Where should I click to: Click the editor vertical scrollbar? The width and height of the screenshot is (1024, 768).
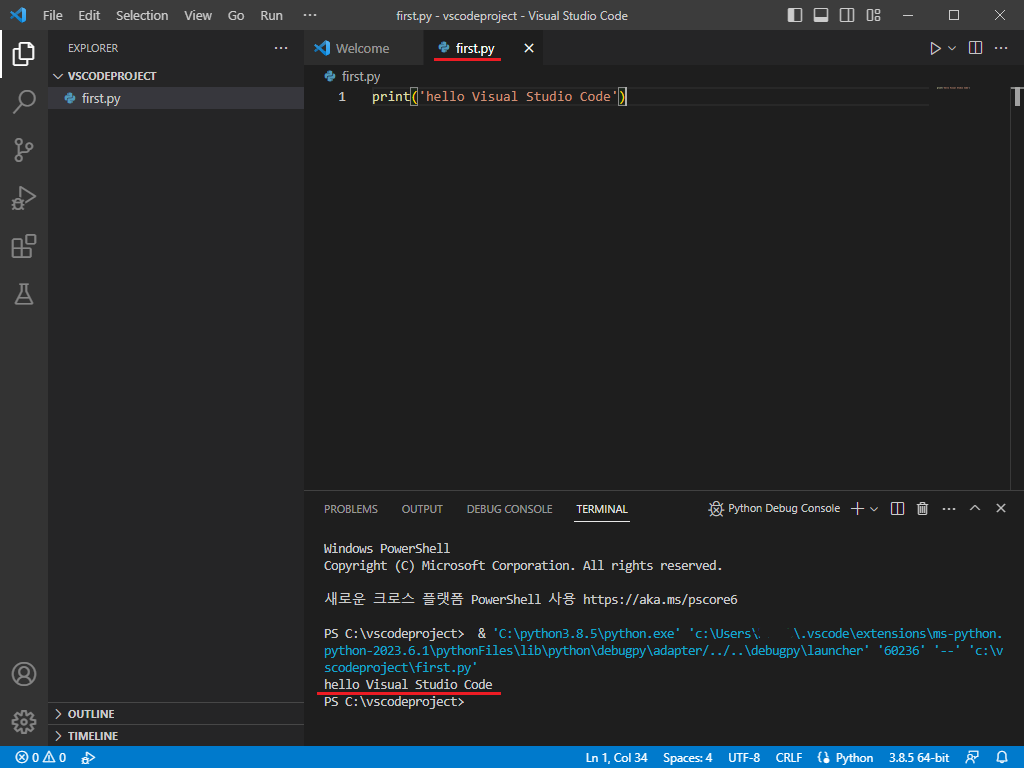[1017, 97]
